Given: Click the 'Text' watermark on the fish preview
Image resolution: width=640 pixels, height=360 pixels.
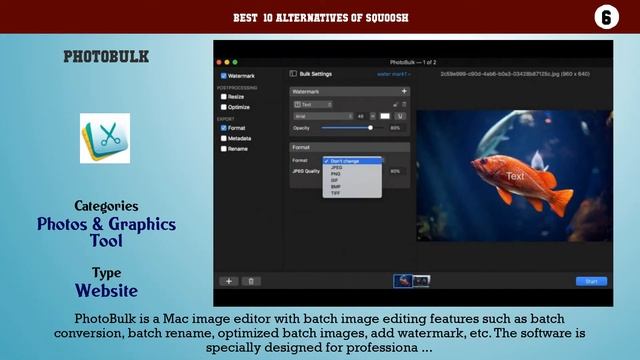Looking at the screenshot, I should pyautogui.click(x=515, y=176).
